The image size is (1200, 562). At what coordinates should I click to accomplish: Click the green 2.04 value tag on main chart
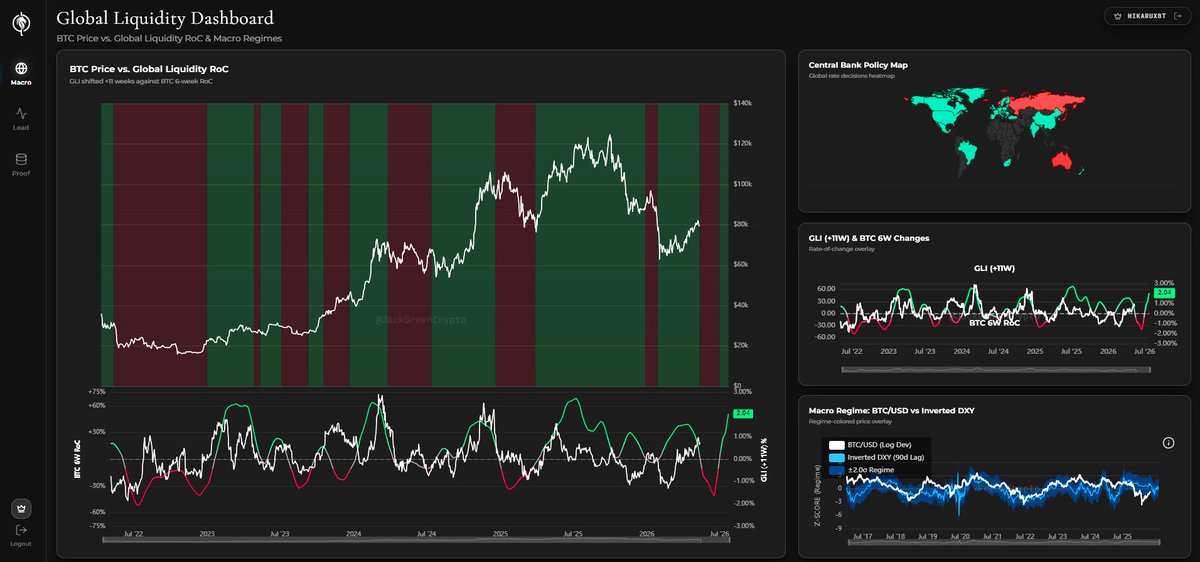coord(743,413)
